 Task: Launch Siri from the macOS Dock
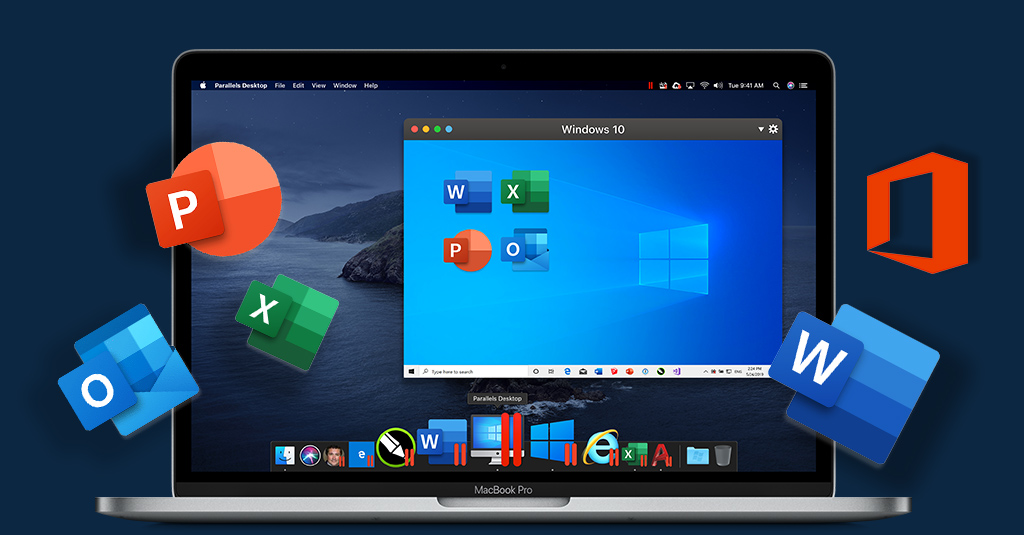pyautogui.click(x=310, y=455)
